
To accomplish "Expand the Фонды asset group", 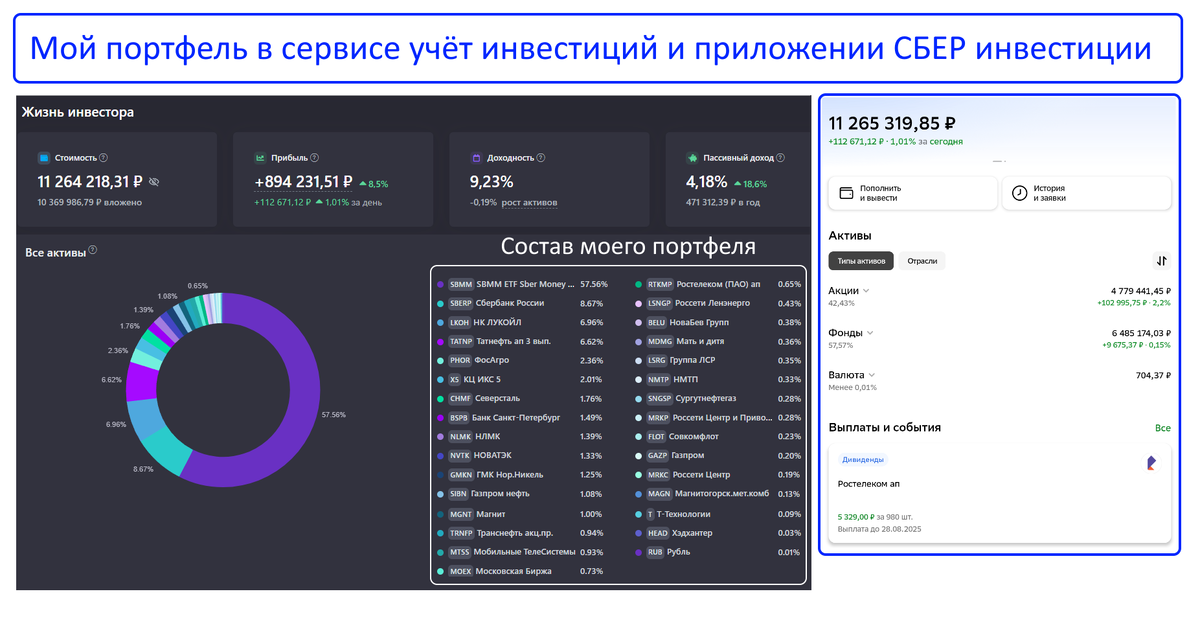I will pyautogui.click(x=870, y=333).
